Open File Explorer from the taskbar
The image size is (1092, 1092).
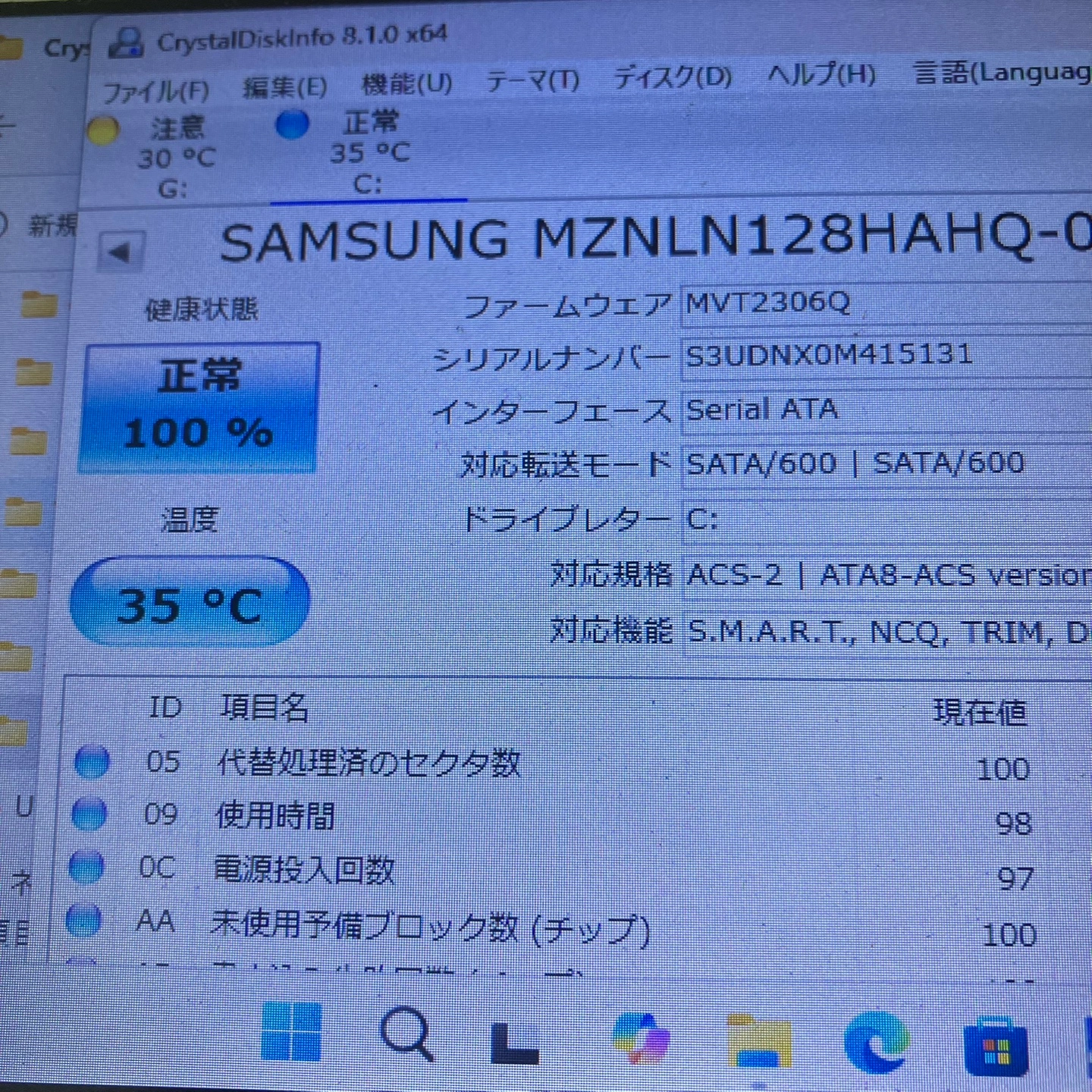[760, 1041]
